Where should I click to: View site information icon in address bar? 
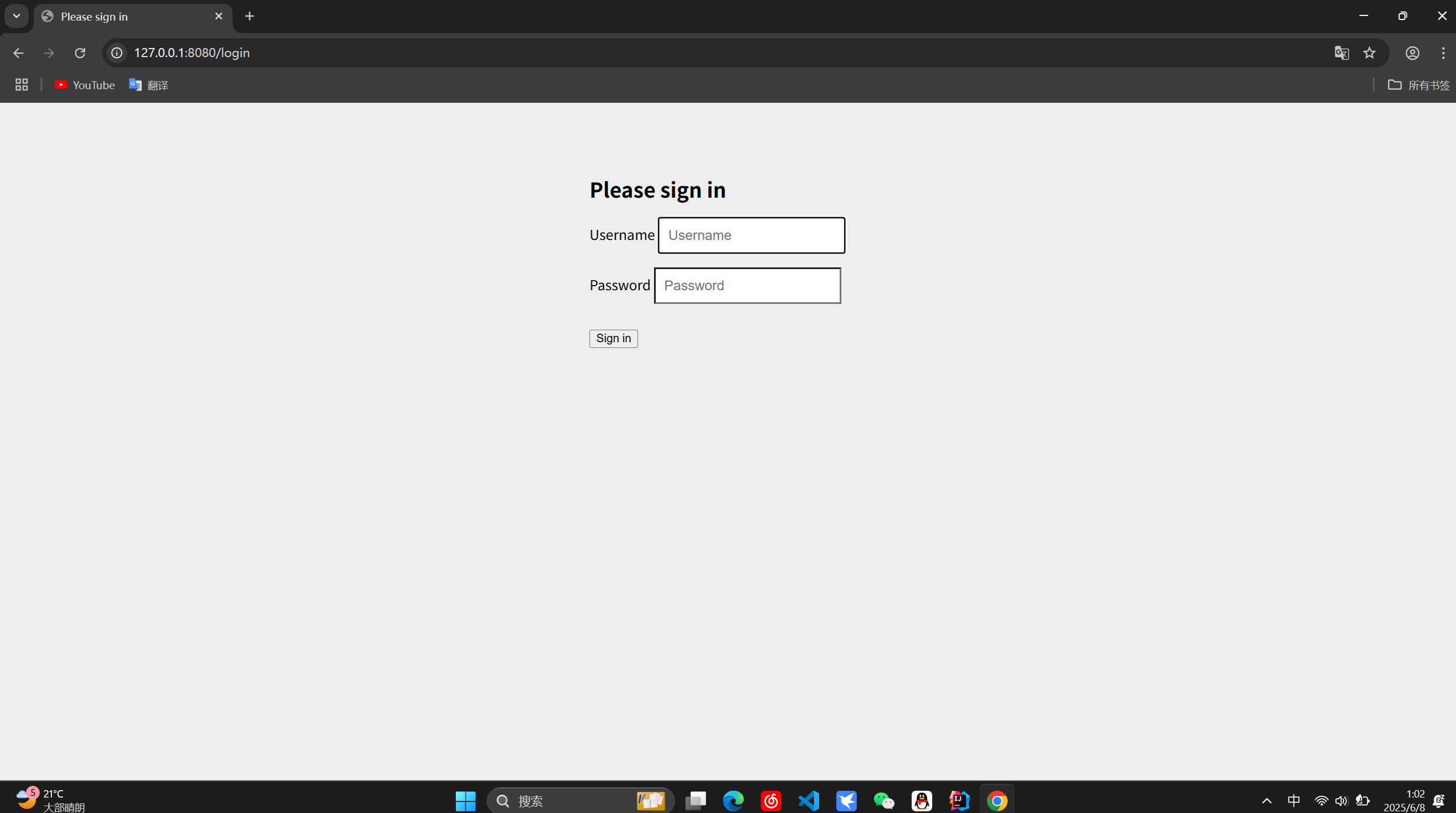117,53
